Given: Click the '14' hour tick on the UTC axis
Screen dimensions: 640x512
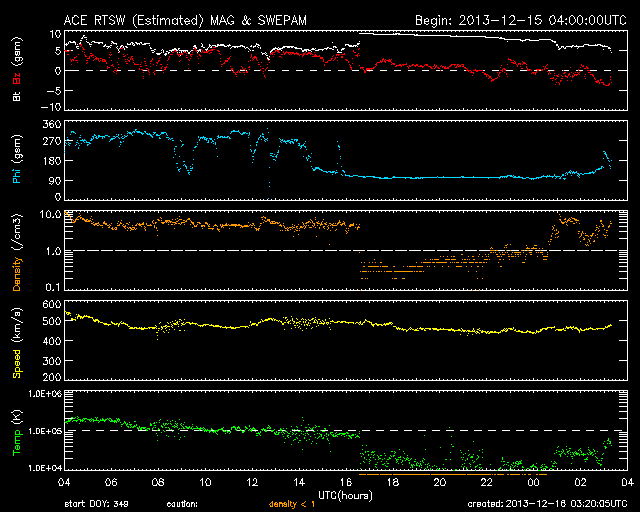Looking at the screenshot, I should pyautogui.click(x=299, y=482).
